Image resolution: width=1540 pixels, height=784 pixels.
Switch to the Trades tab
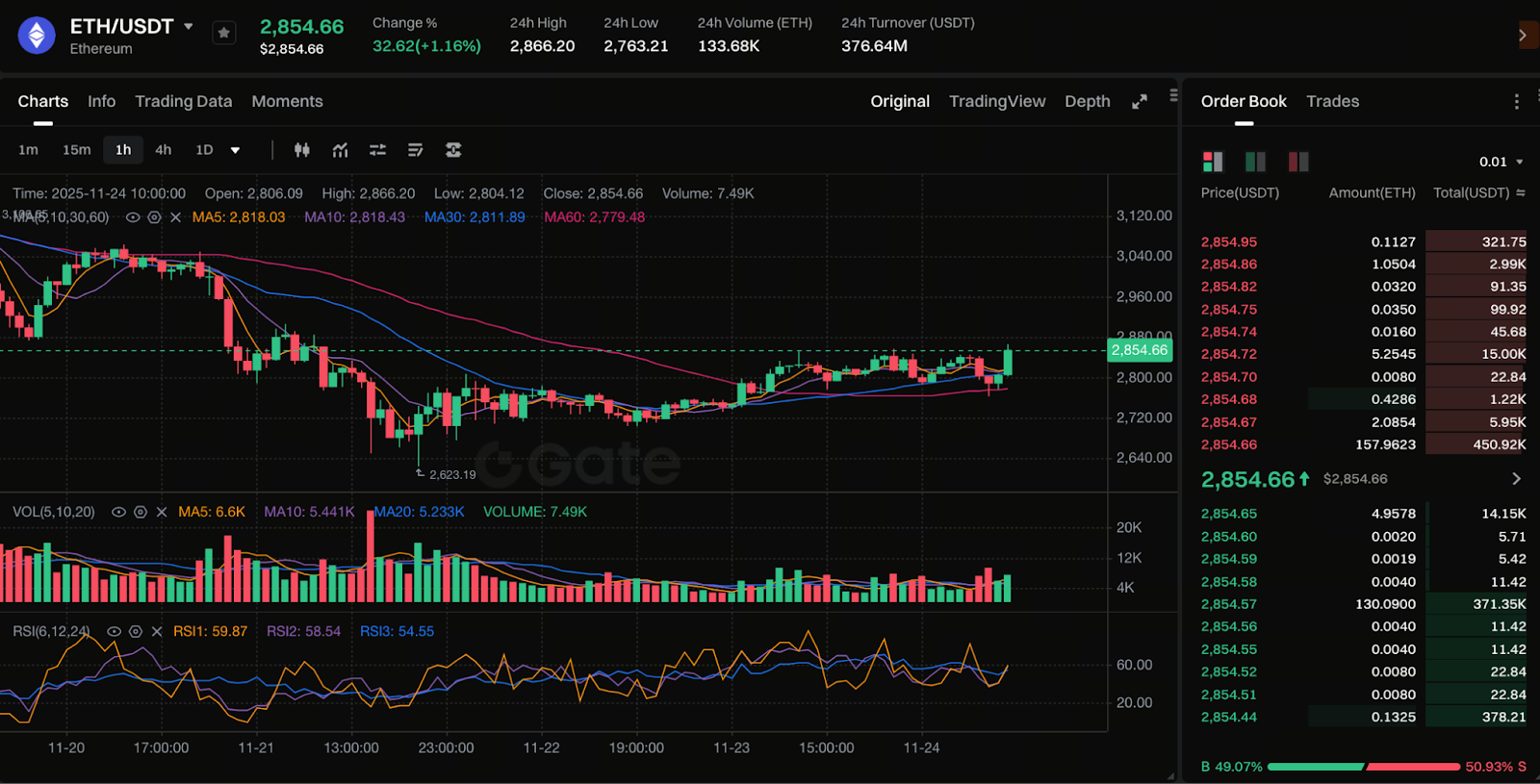1333,102
